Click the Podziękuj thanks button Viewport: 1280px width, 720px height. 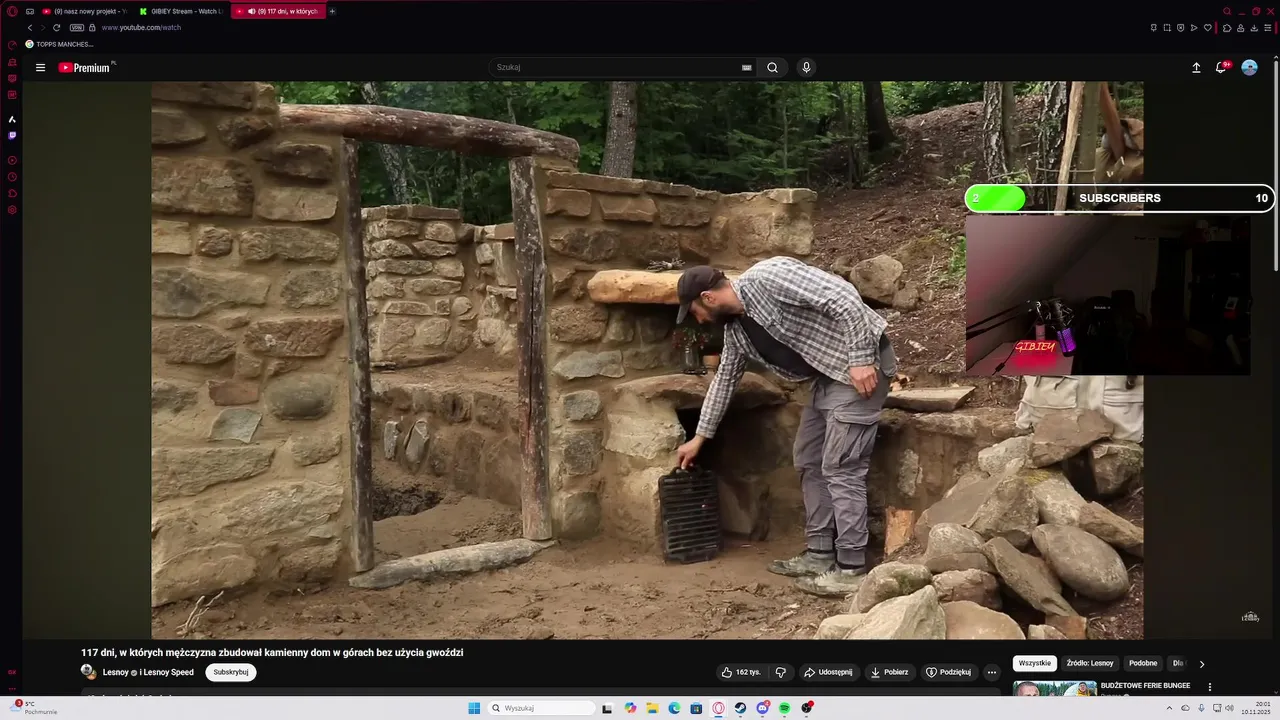pos(948,672)
